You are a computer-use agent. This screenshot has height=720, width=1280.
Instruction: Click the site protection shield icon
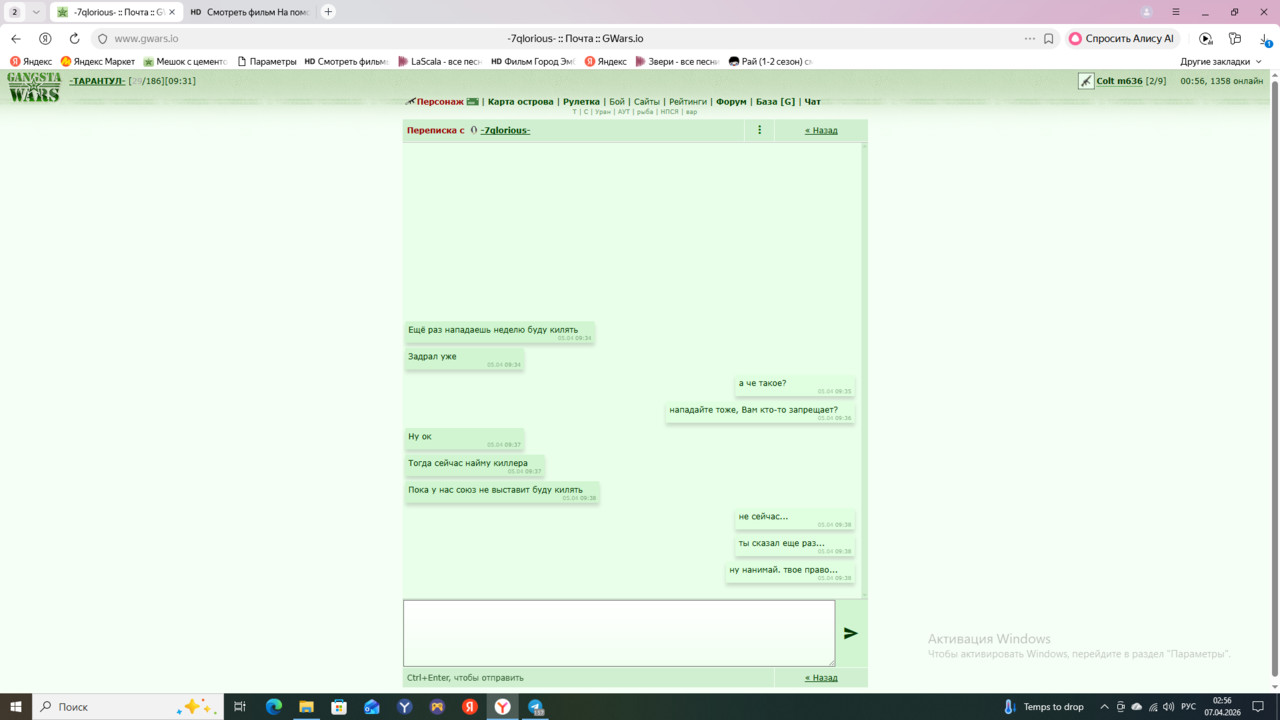[x=102, y=39]
